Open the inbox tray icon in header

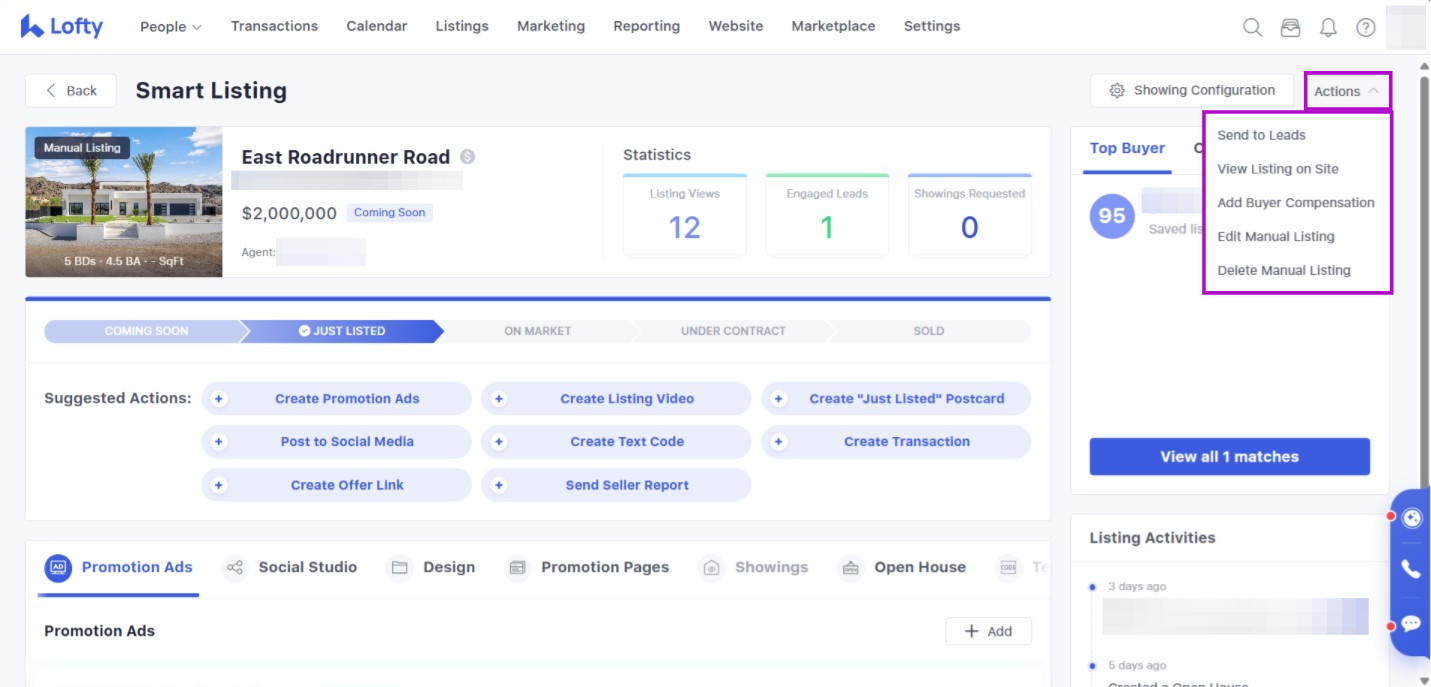point(1290,28)
